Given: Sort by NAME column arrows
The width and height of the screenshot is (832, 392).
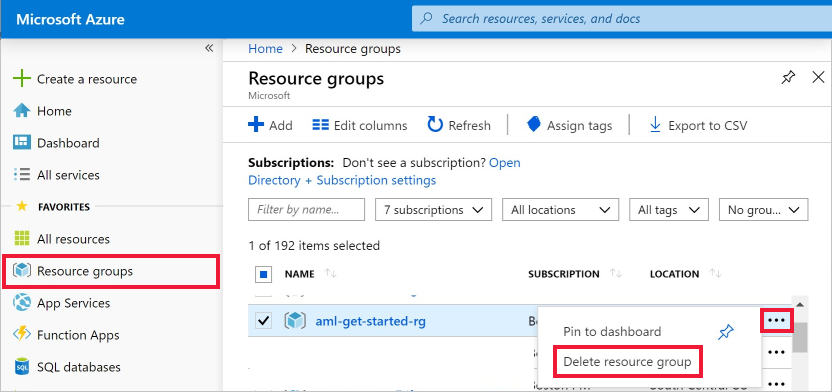Looking at the screenshot, I should click(331, 274).
